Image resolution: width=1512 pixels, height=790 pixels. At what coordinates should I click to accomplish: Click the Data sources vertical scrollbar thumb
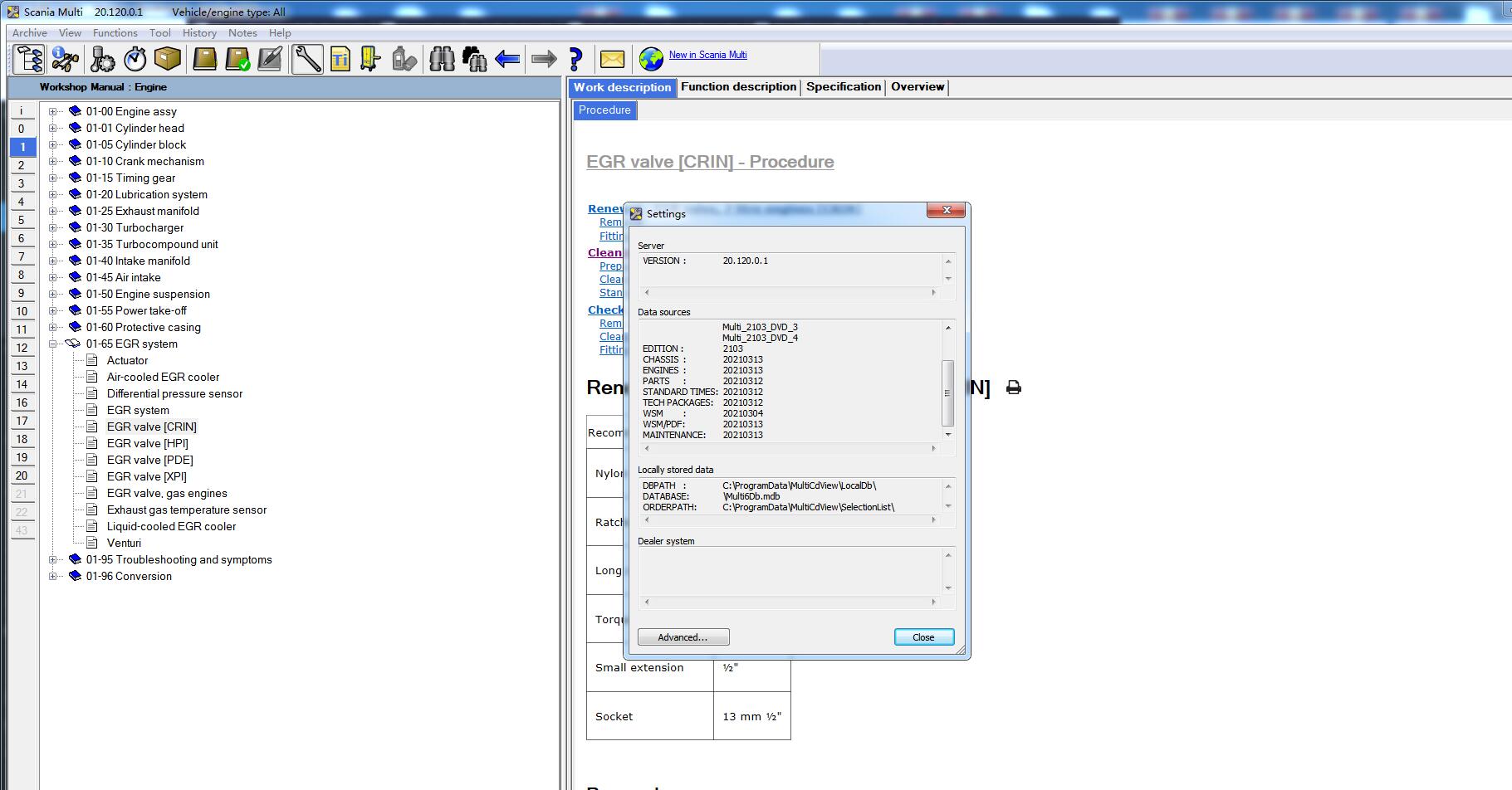tap(948, 393)
